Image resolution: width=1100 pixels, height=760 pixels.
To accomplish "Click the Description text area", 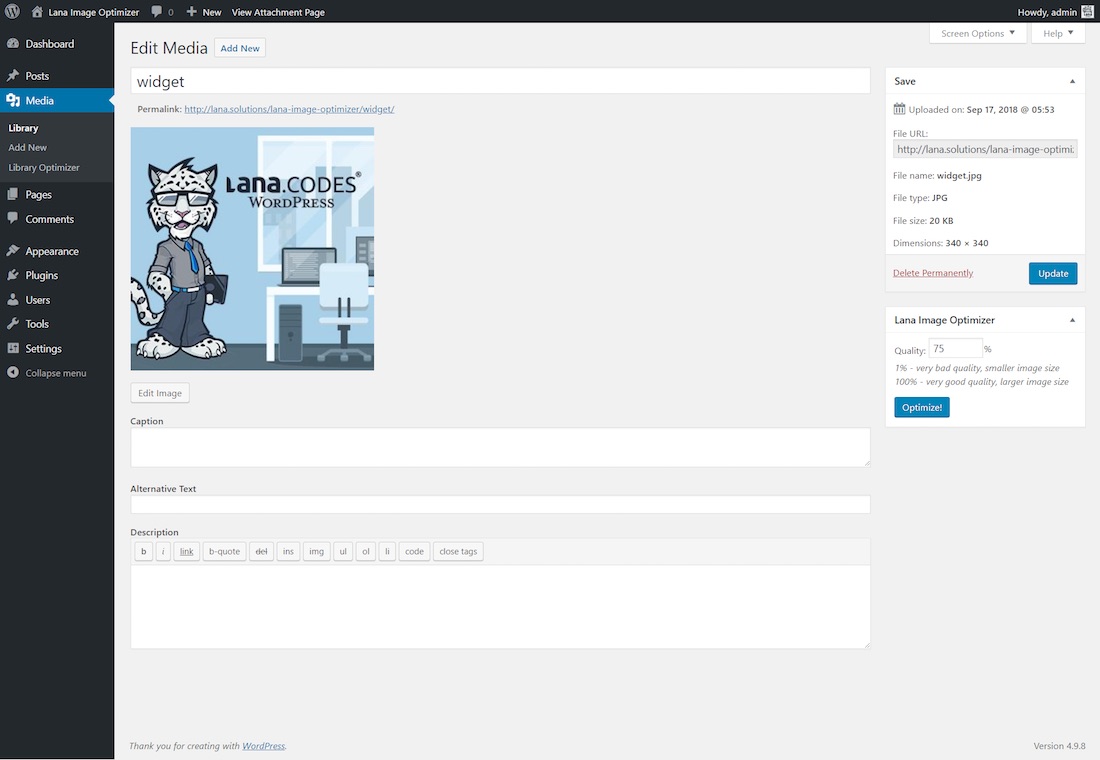I will (x=500, y=606).
